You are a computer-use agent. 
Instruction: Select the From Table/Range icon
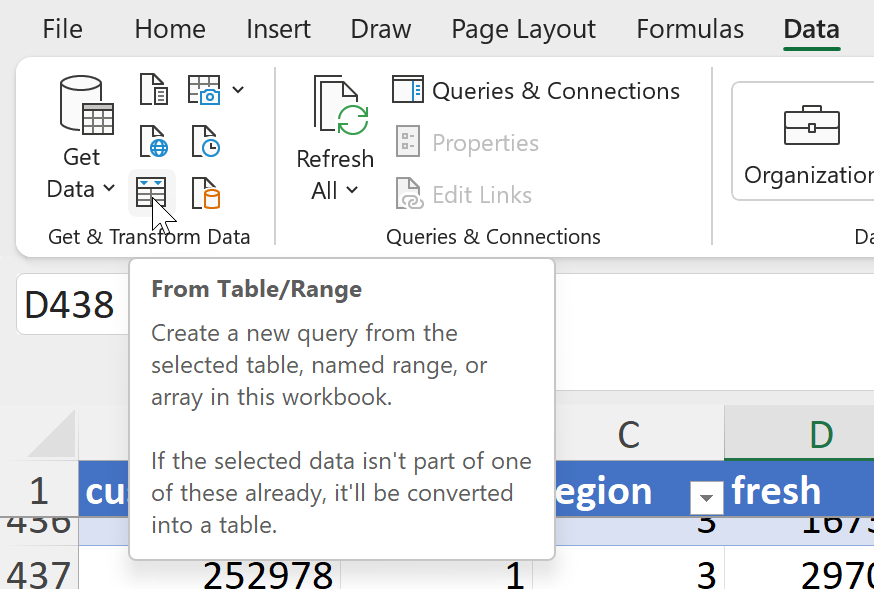coord(151,194)
